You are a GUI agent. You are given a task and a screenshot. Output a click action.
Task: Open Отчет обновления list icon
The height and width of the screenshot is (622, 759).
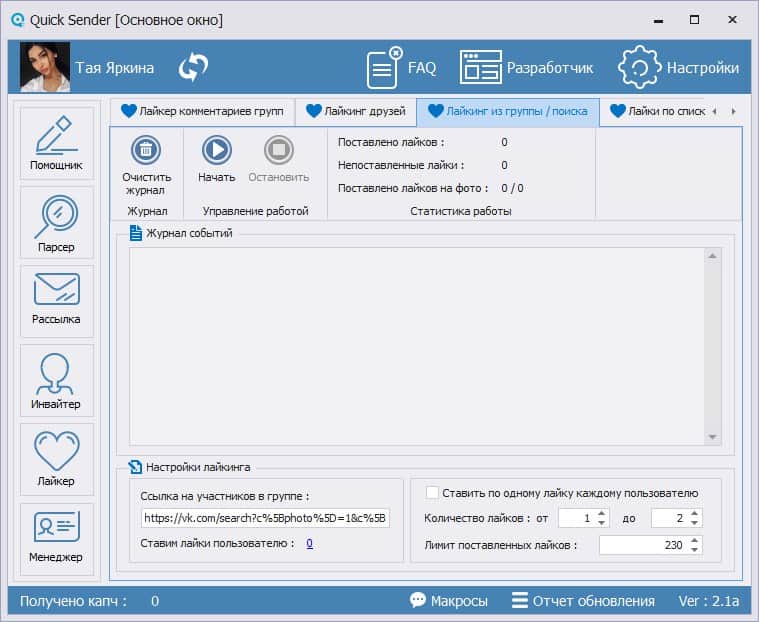(x=519, y=600)
